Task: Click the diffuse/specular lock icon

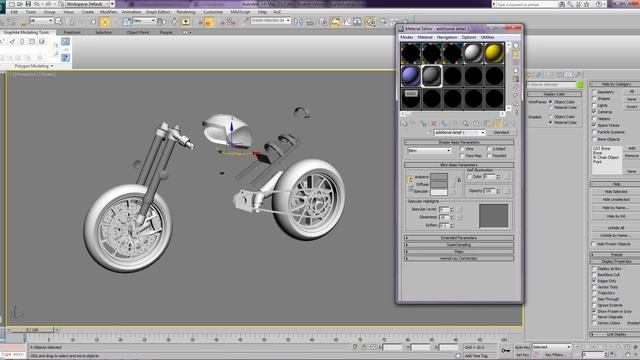Action: 459,180
